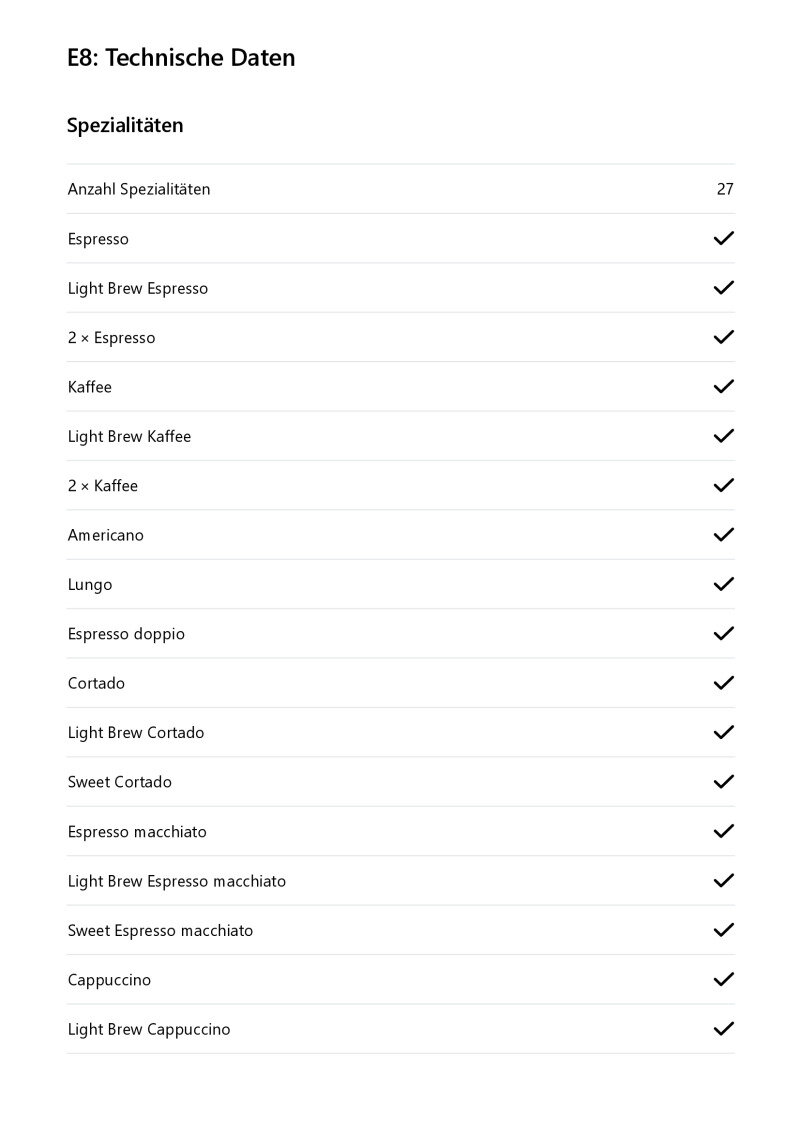Viewport: 800px width, 1132px height.
Task: Select the Light Brew Cappuccino checkmark
Action: coord(723,1029)
